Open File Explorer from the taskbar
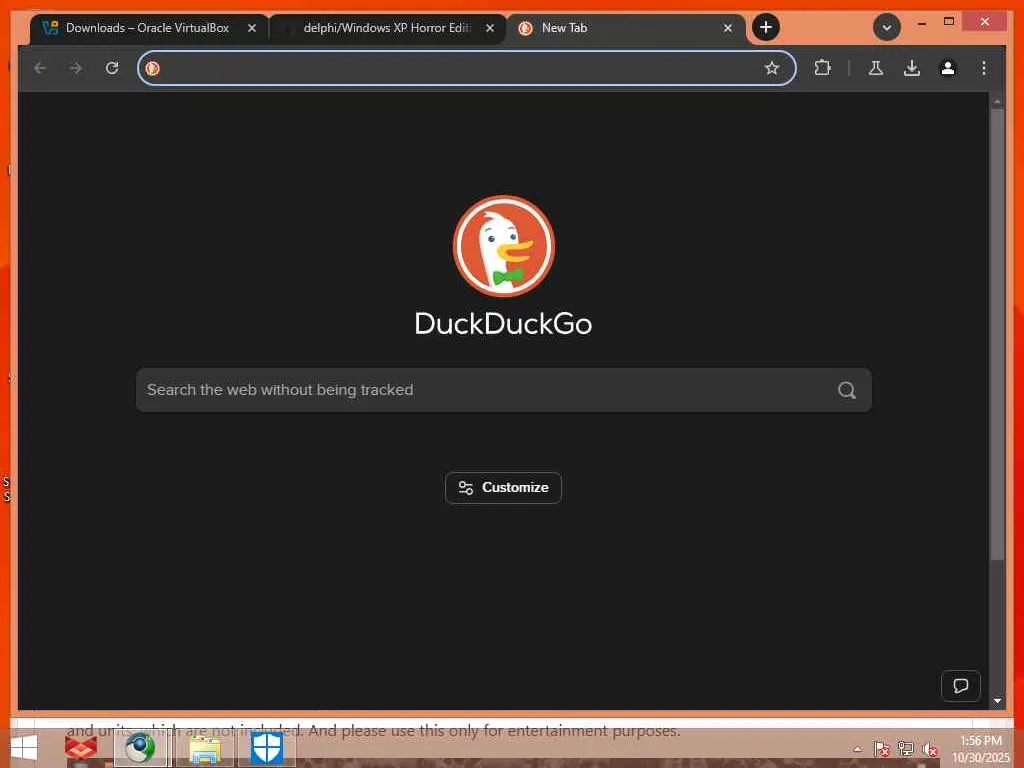 point(204,749)
